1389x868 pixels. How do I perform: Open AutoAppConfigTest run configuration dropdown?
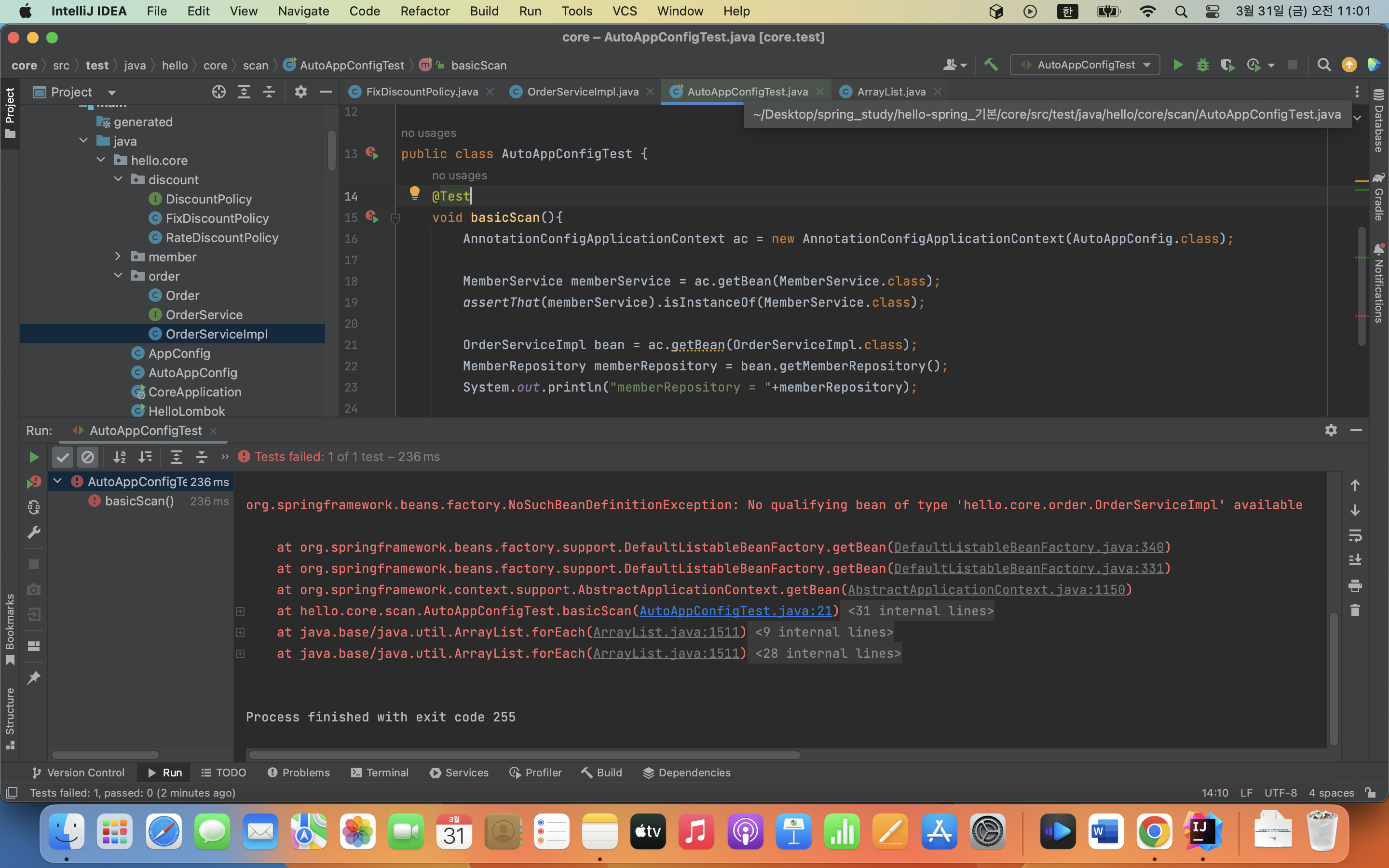(1085, 65)
